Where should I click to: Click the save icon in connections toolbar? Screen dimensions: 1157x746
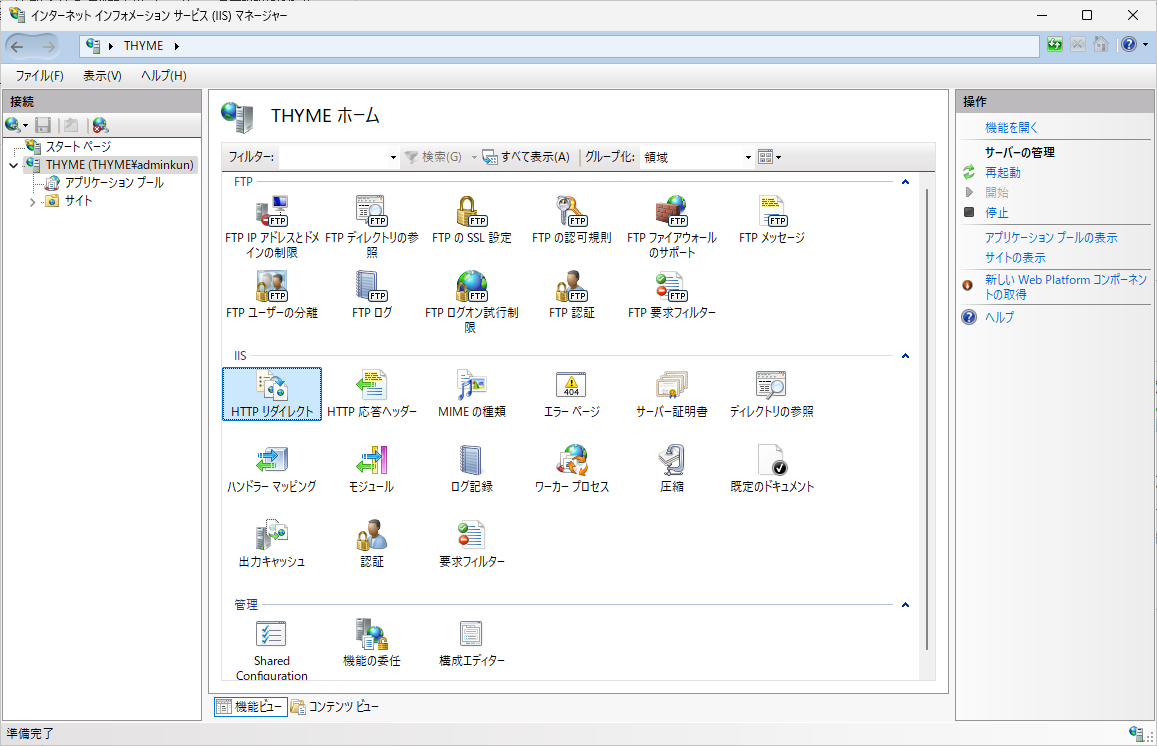click(x=44, y=125)
